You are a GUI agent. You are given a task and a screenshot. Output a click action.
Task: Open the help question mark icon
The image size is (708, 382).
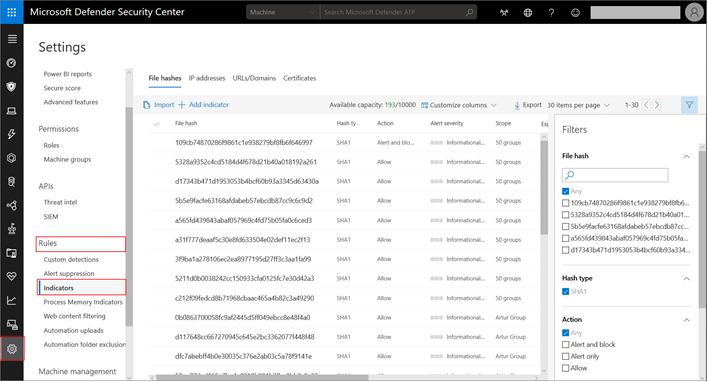coord(551,13)
